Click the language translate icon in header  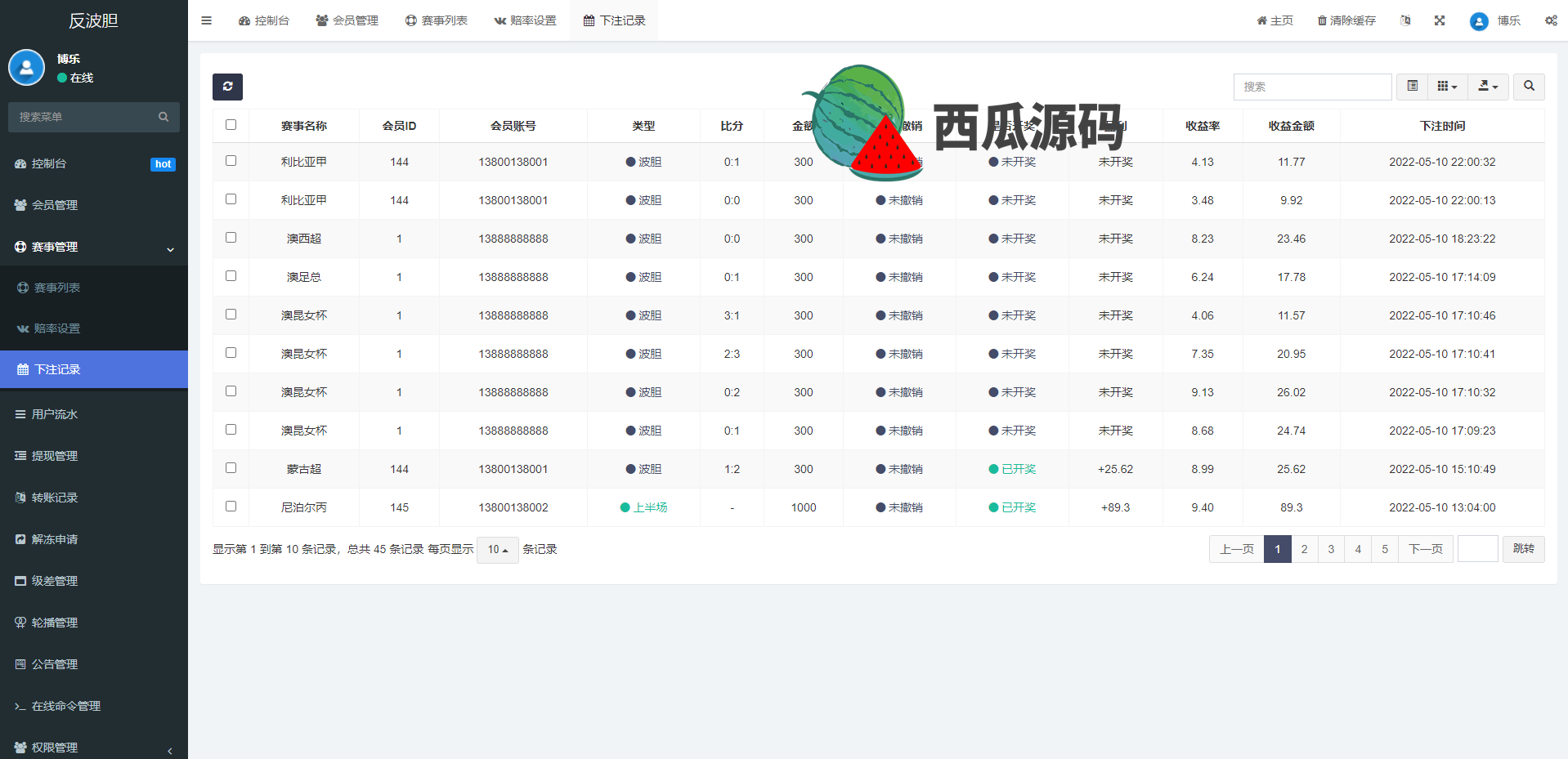coord(1405,20)
